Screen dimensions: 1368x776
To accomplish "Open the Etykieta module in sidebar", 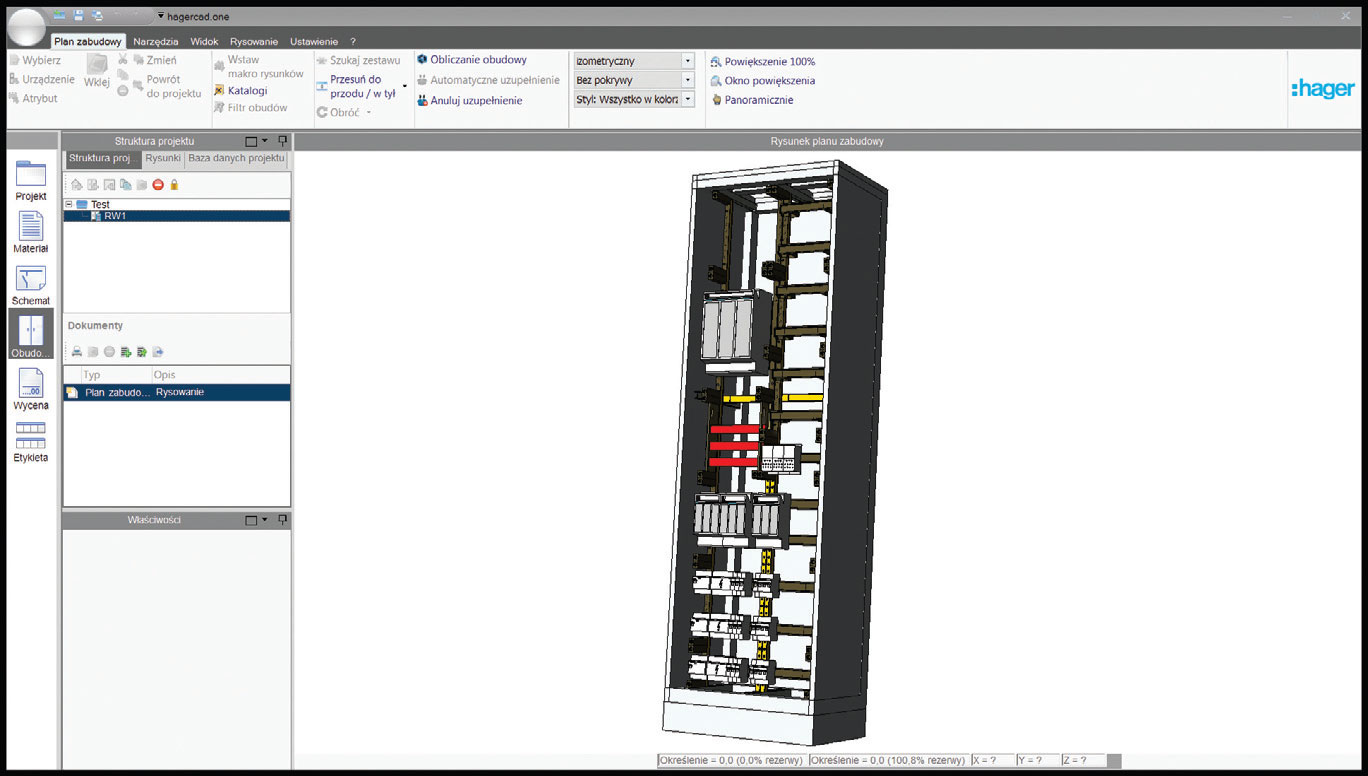I will 31,441.
